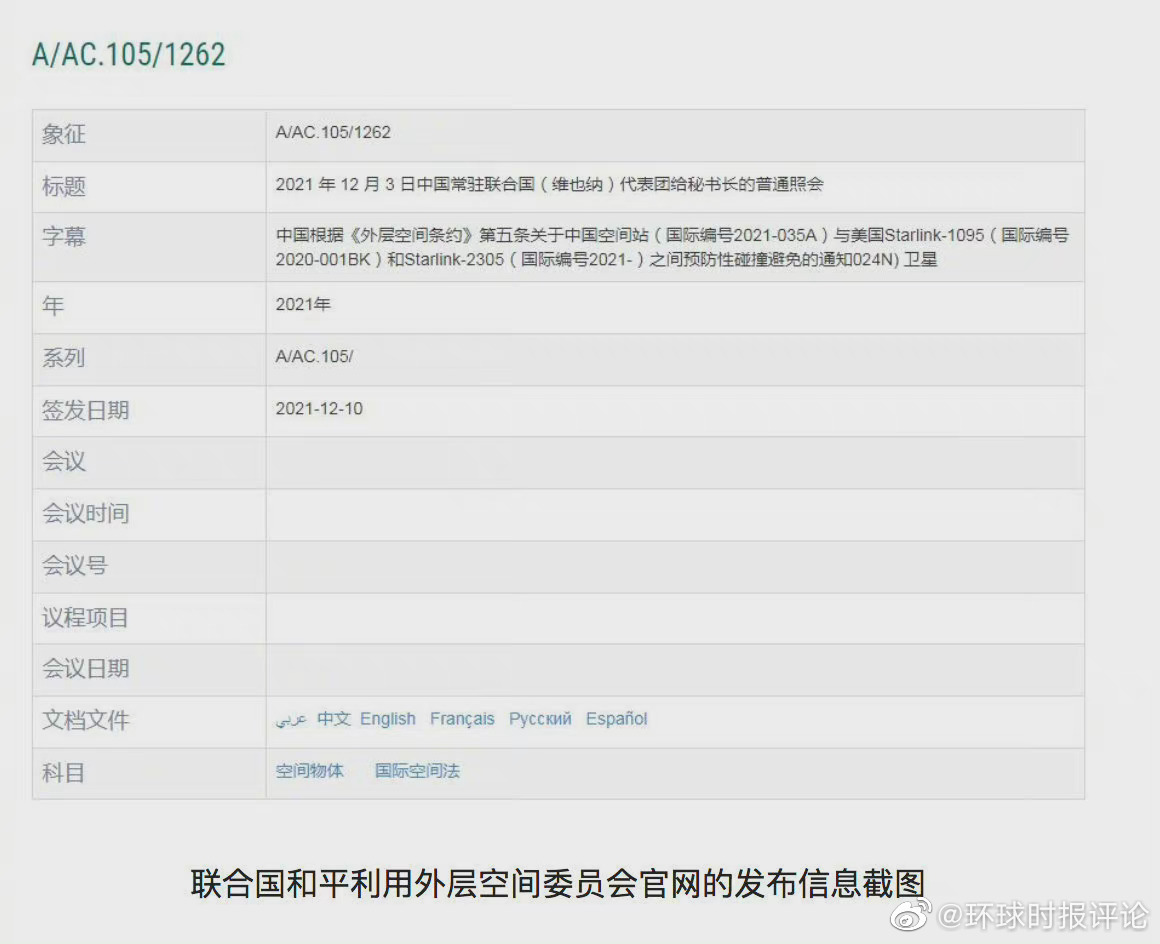Viewport: 1160px width, 944px height.
Task: Click the 文档文件 row label
Action: [x=86, y=720]
